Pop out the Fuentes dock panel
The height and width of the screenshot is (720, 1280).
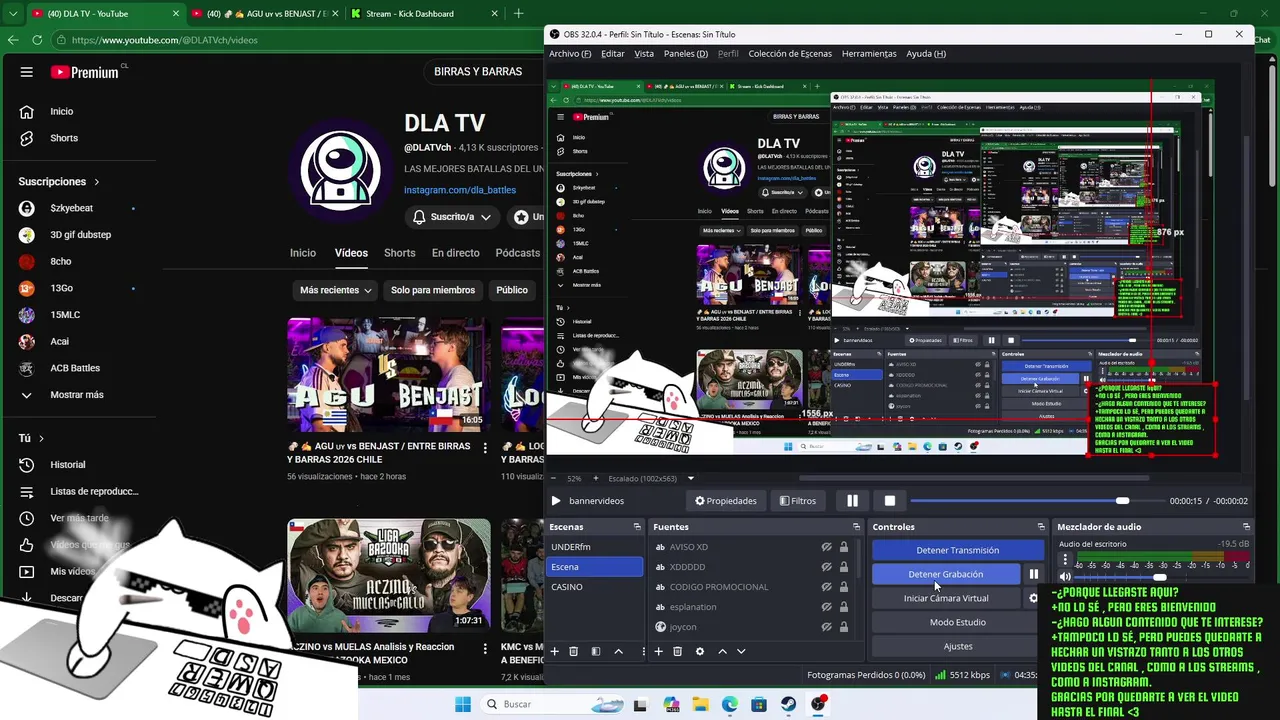pos(856,527)
